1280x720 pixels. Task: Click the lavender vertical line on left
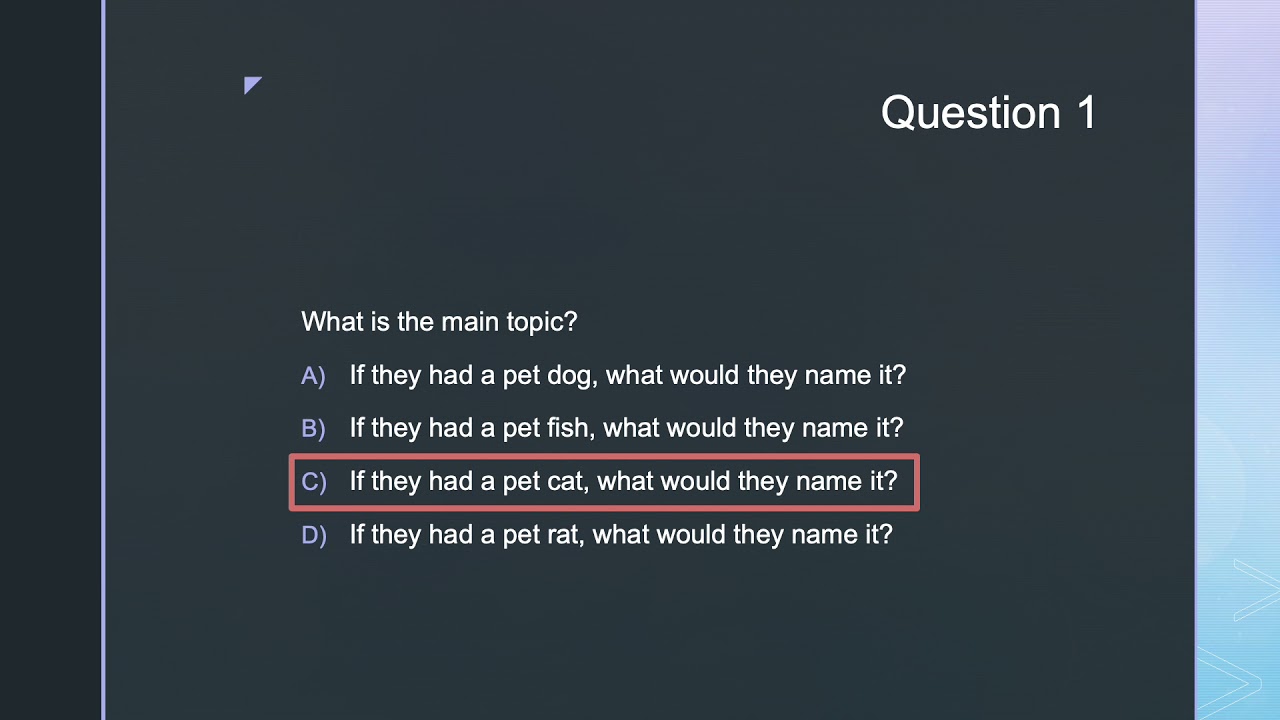[103, 360]
